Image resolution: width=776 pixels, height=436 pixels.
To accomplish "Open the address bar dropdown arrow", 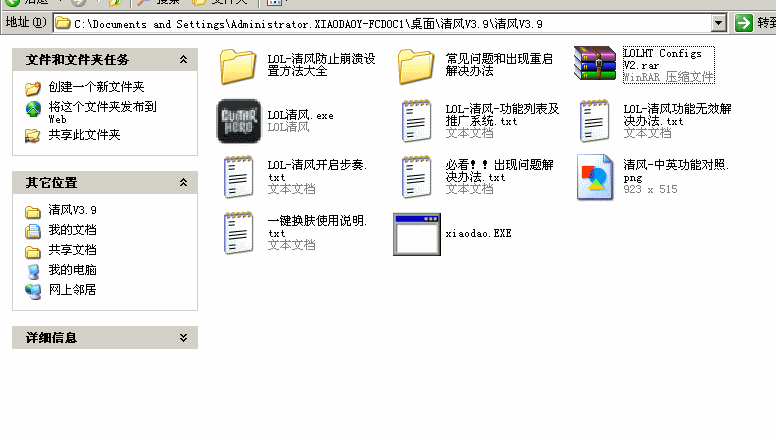I will click(719, 23).
